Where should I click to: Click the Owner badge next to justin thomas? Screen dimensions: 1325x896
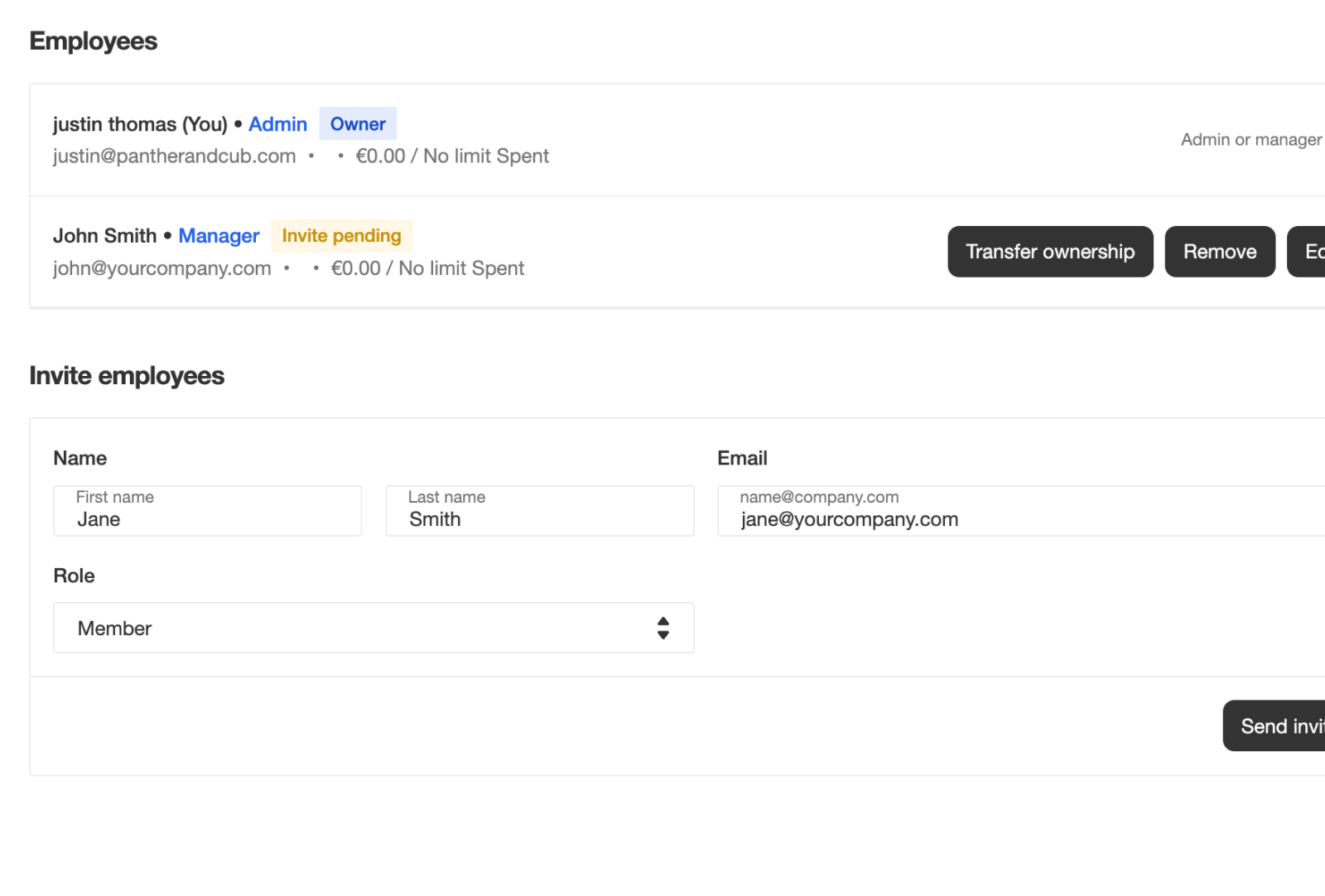tap(358, 123)
